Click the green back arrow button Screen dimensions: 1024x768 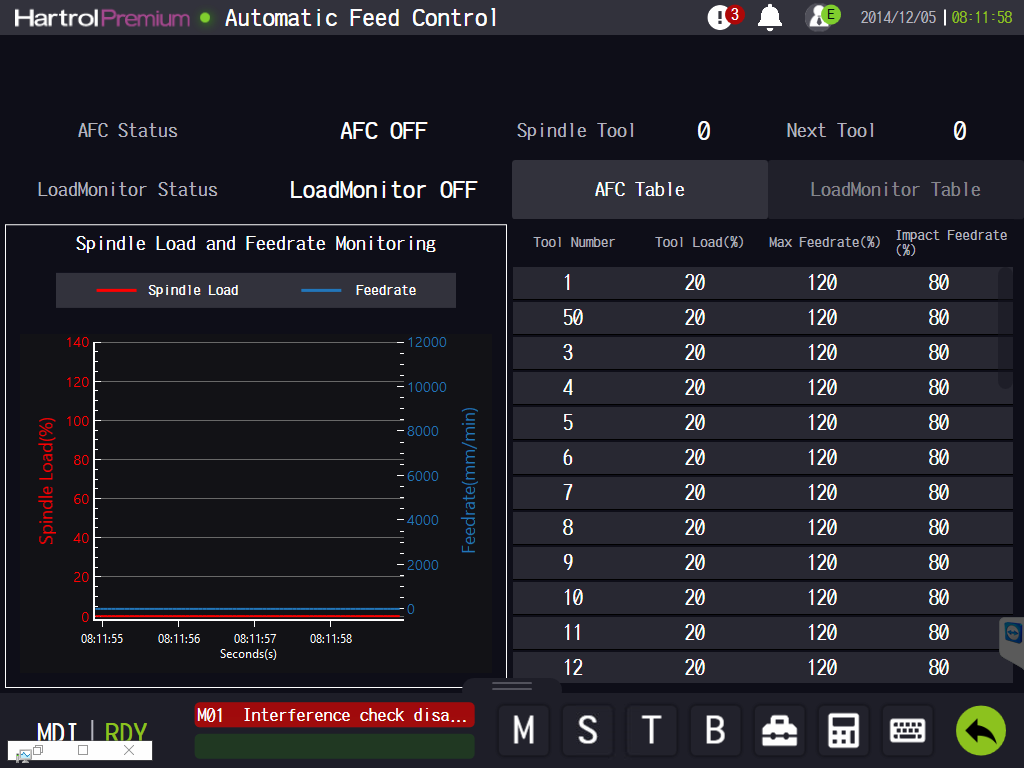[x=980, y=730]
